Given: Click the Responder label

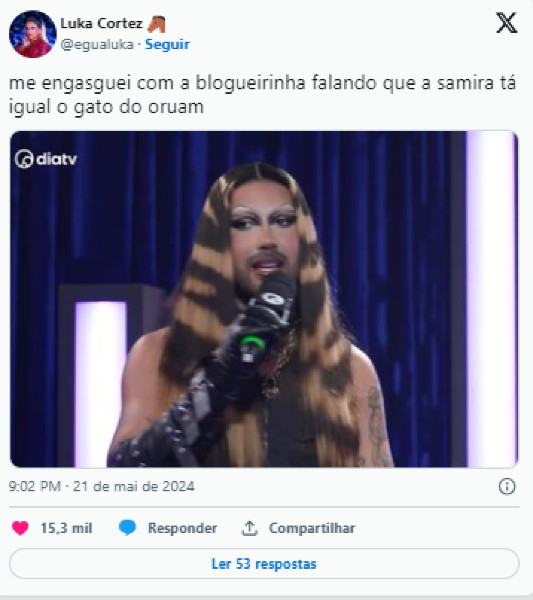Looking at the screenshot, I should point(183,528).
